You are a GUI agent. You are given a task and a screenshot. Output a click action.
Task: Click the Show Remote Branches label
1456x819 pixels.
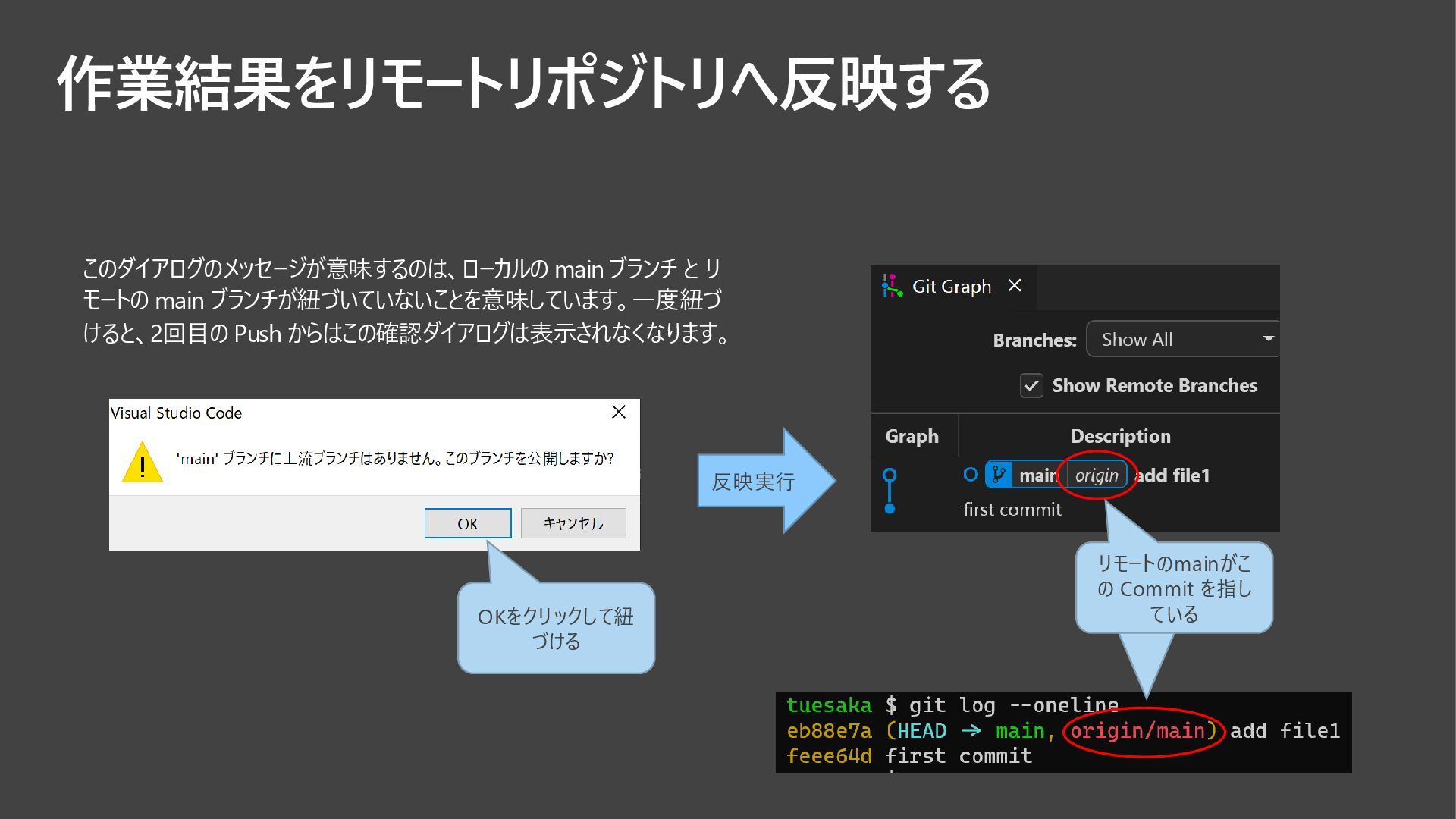[x=1154, y=386]
